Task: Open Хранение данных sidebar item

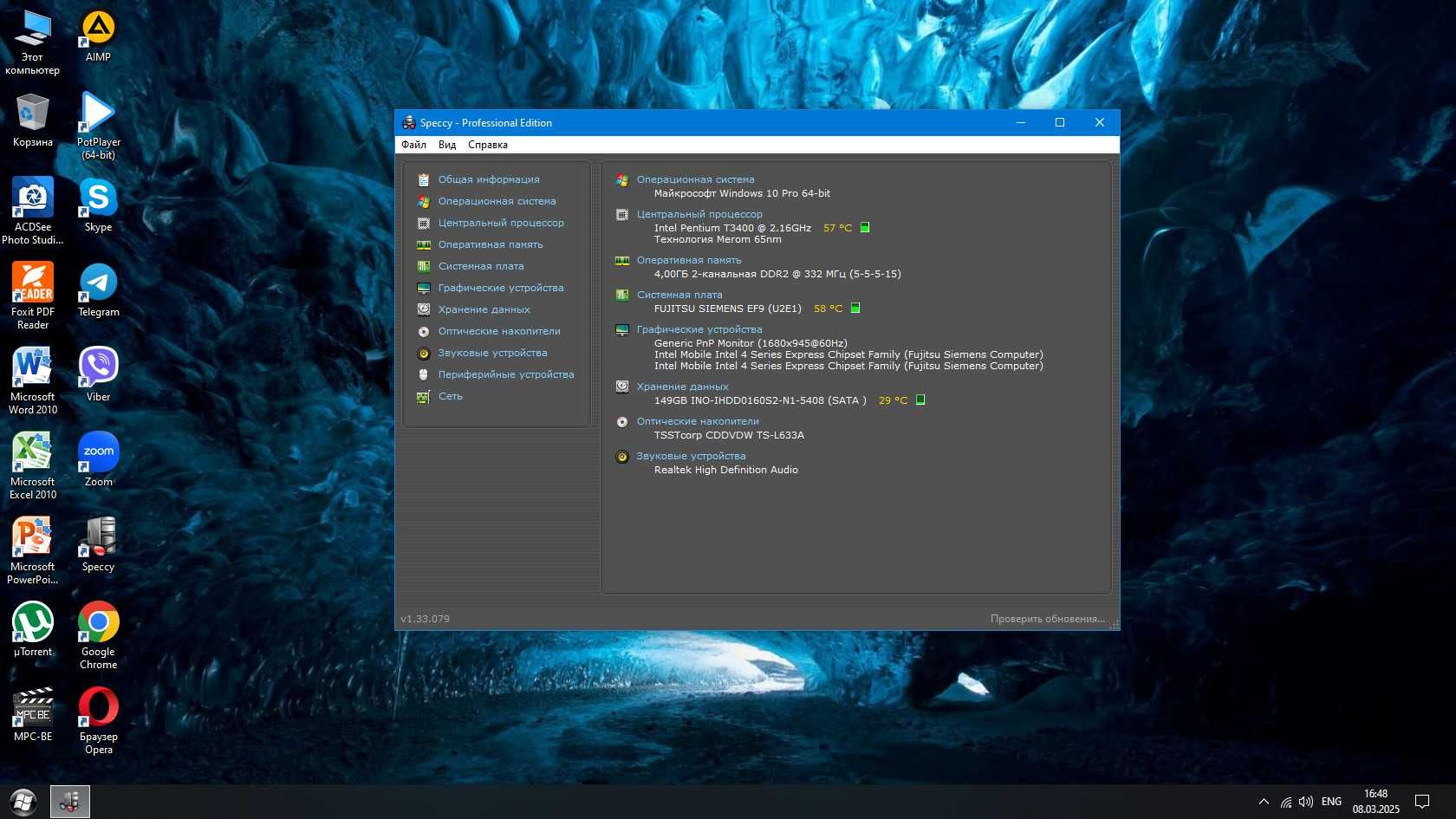Action: click(x=484, y=309)
